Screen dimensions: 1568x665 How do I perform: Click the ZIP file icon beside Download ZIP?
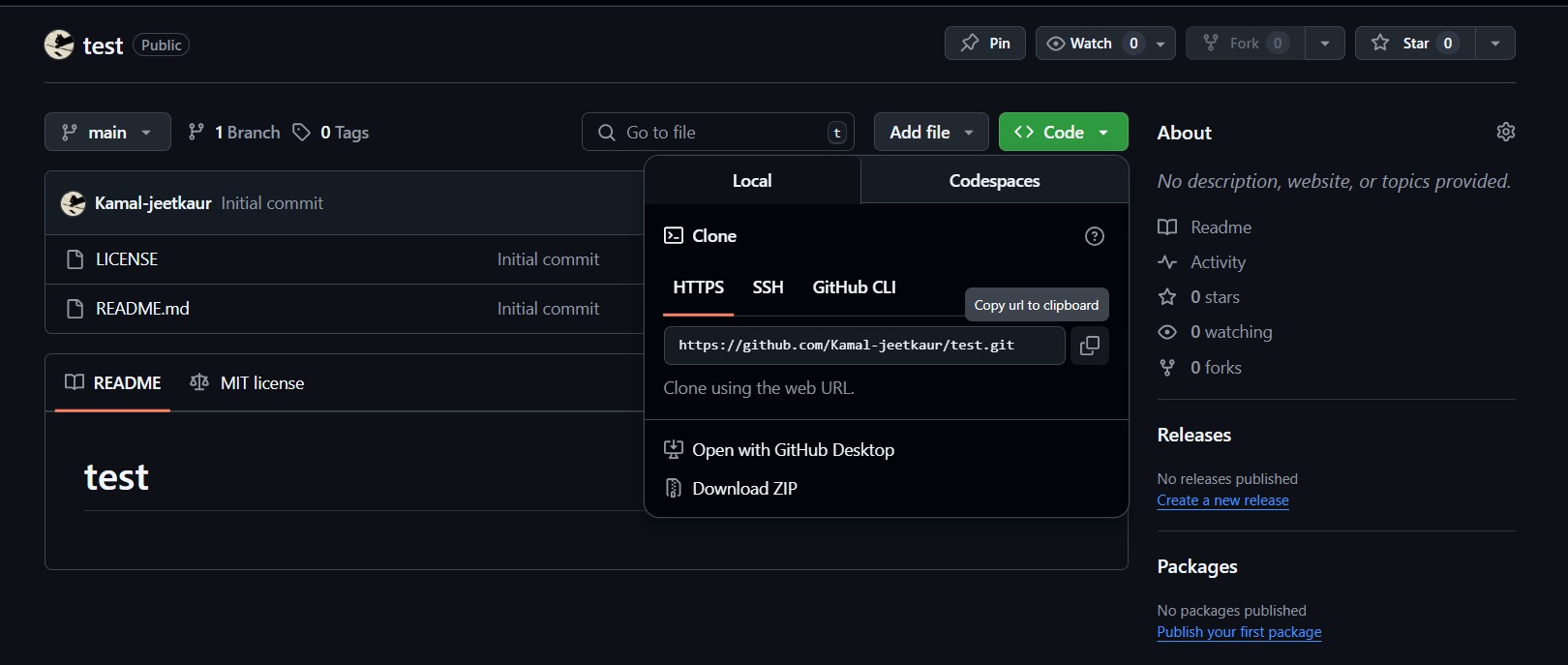click(673, 489)
